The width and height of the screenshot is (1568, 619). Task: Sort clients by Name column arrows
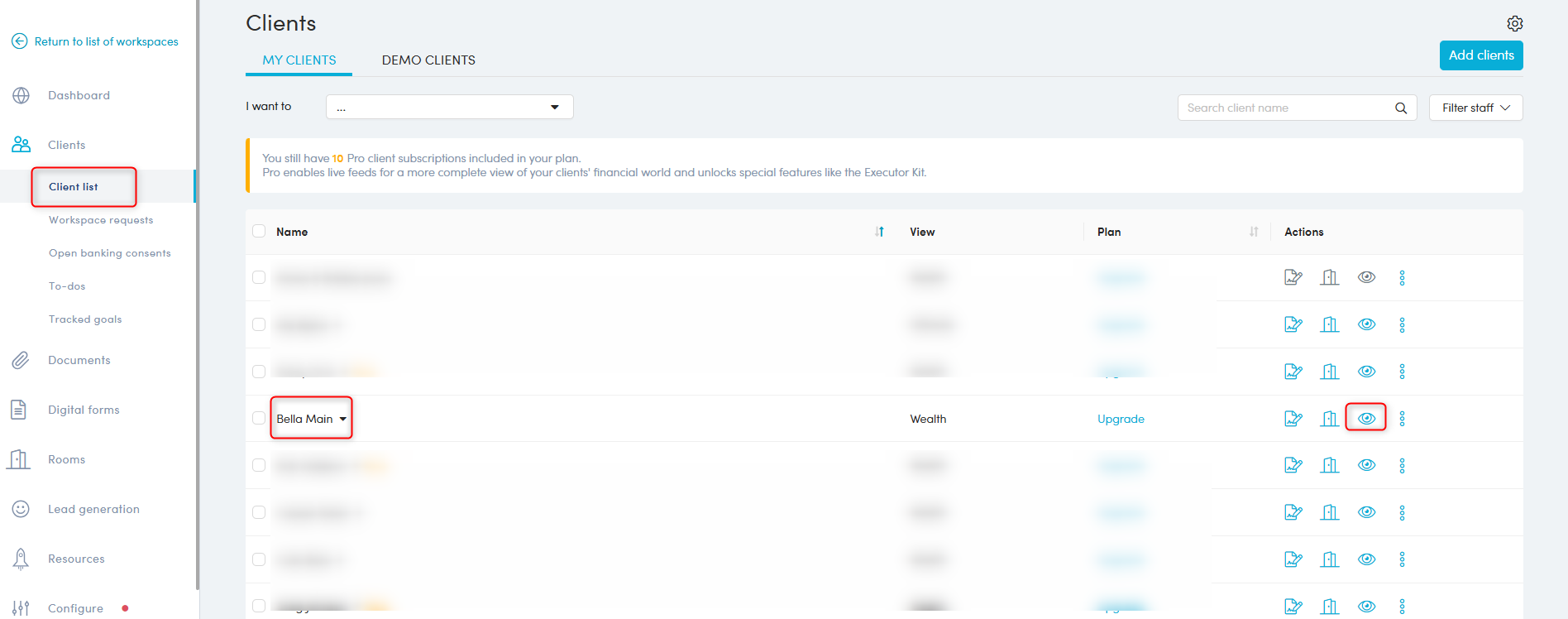coord(879,232)
